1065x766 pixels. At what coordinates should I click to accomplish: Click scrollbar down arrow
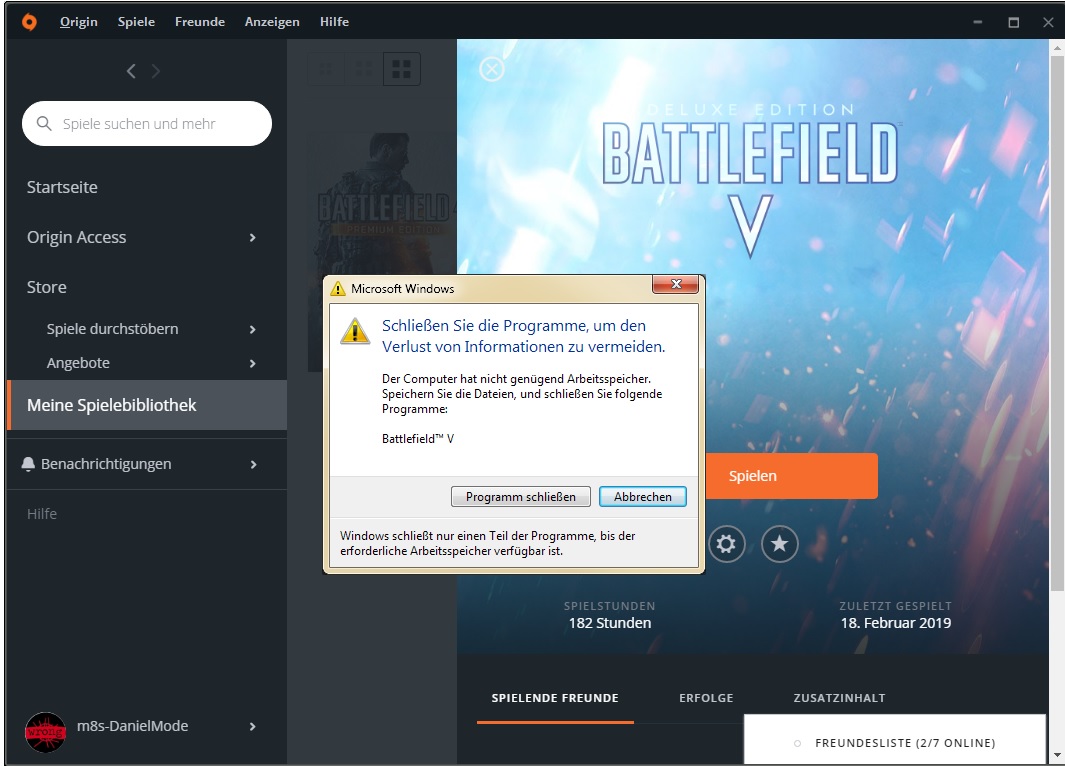(1057, 755)
